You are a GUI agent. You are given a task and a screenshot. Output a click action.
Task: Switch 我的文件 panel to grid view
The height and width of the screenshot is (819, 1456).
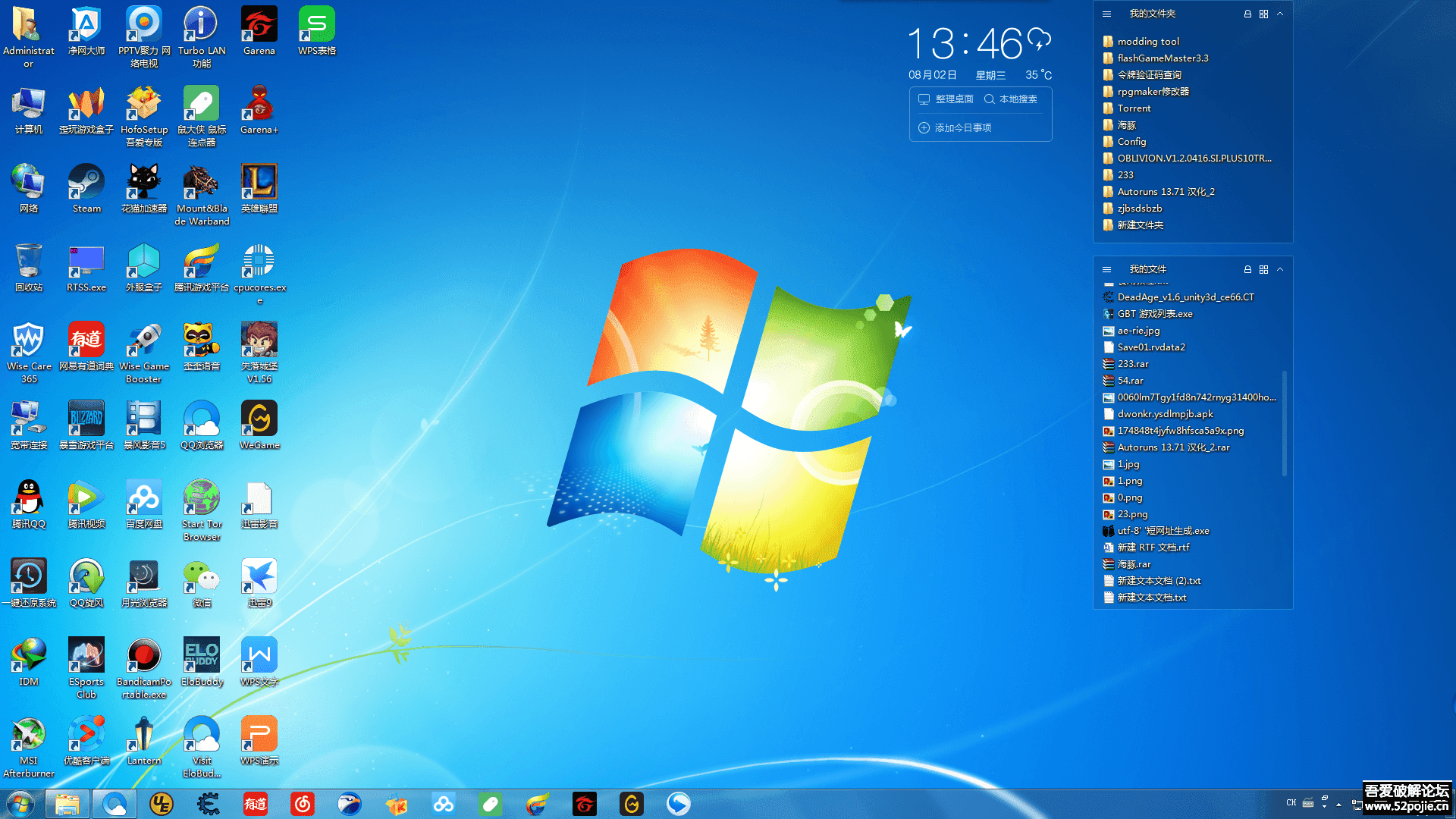(1263, 269)
